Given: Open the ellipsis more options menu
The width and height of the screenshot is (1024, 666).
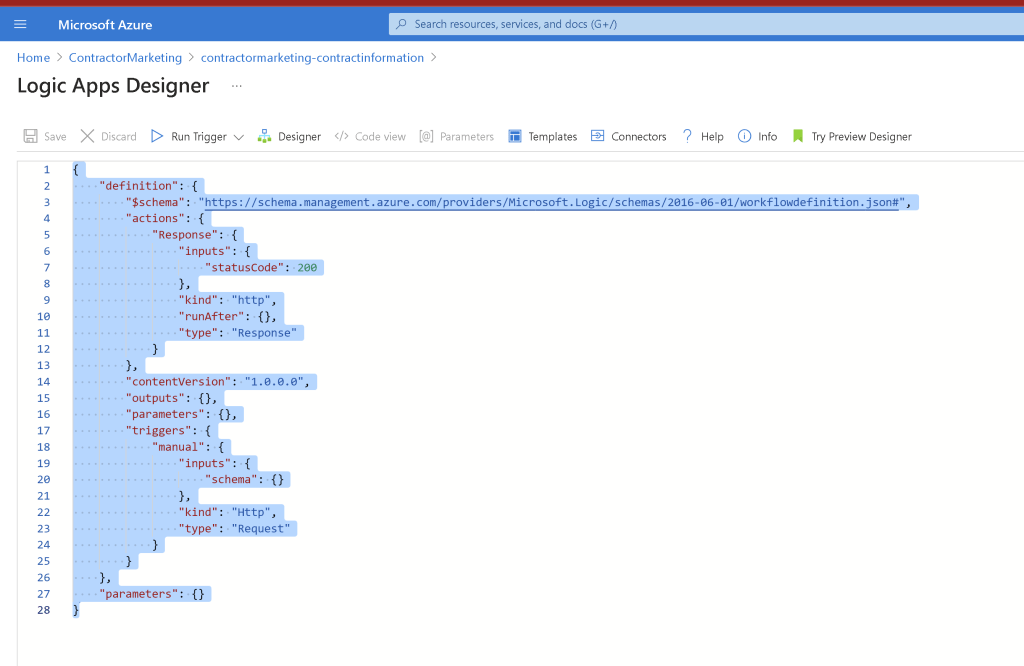Looking at the screenshot, I should 236,86.
